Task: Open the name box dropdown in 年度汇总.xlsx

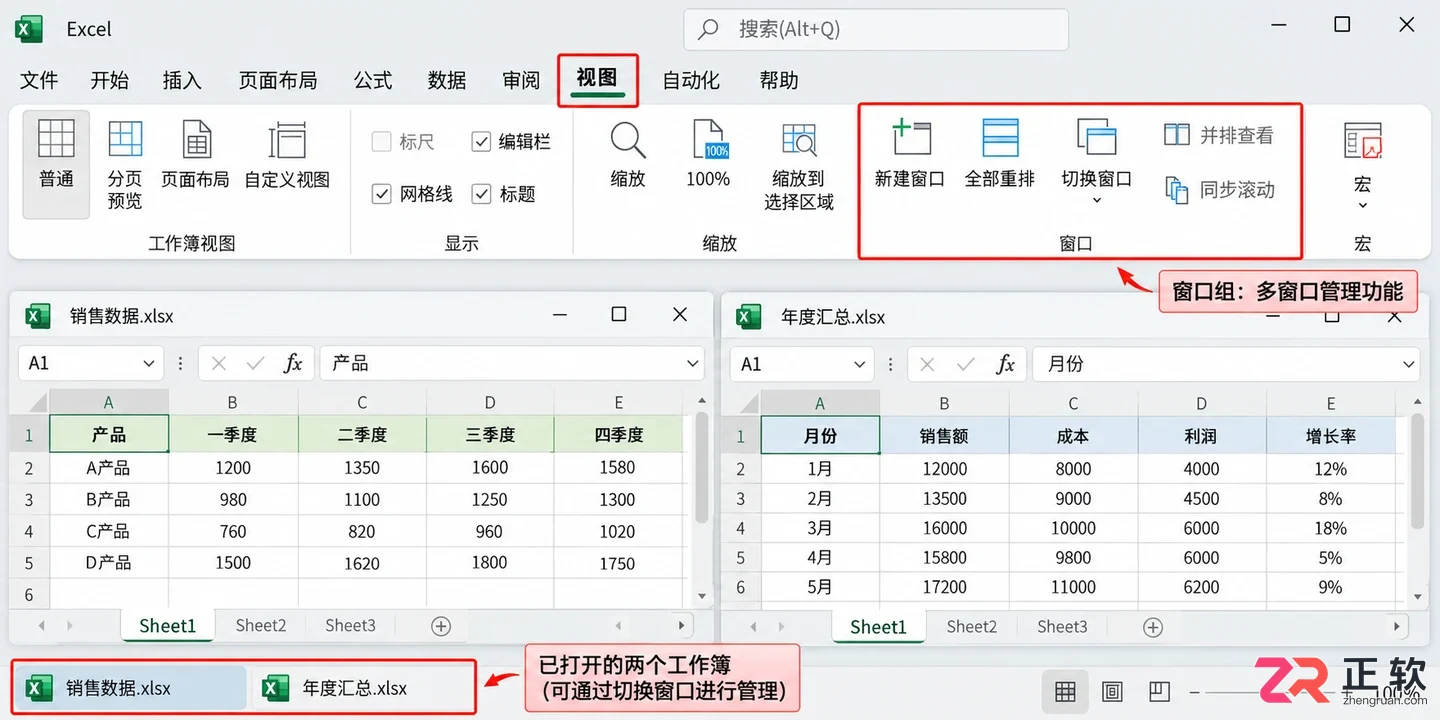Action: (x=861, y=365)
